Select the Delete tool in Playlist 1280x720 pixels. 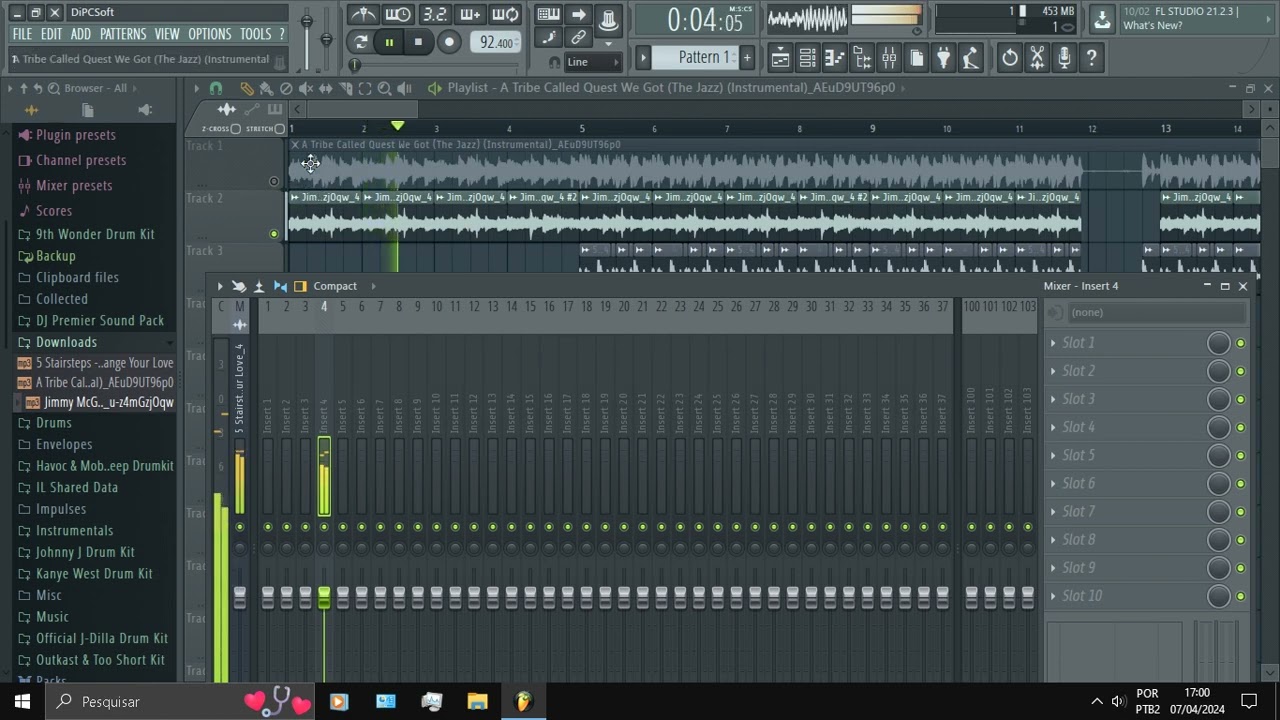pyautogui.click(x=286, y=88)
